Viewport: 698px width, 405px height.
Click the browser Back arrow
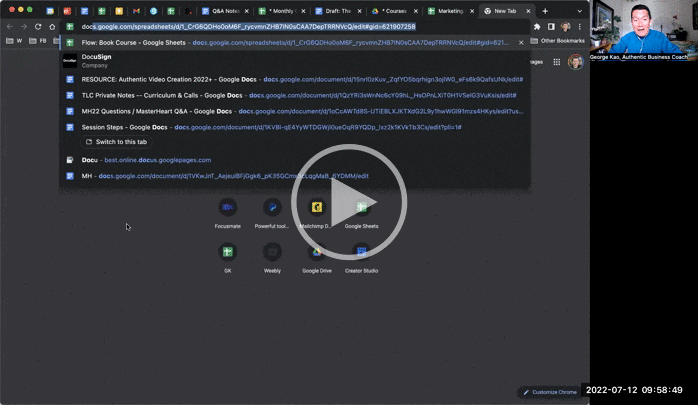(x=10, y=27)
